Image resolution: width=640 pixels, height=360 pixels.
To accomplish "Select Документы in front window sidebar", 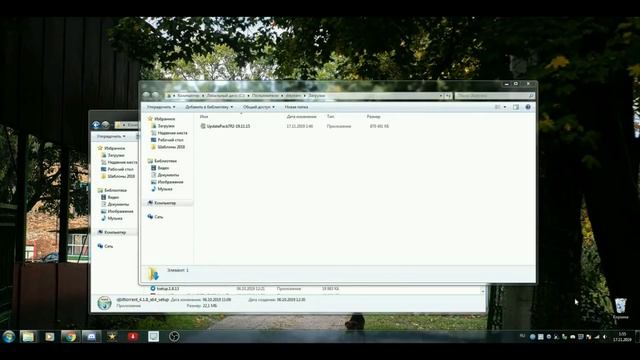I will [x=165, y=175].
